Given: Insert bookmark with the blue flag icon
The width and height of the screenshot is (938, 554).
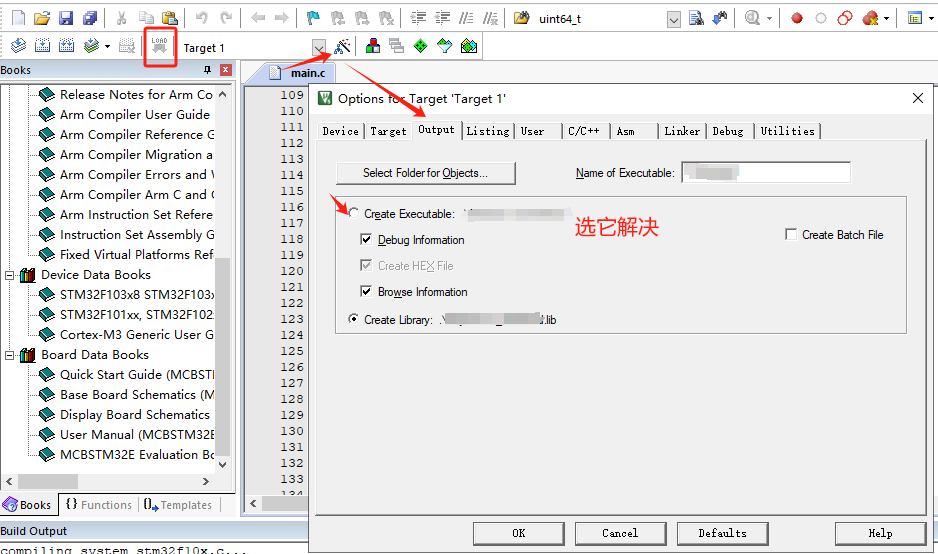Looking at the screenshot, I should [x=313, y=19].
